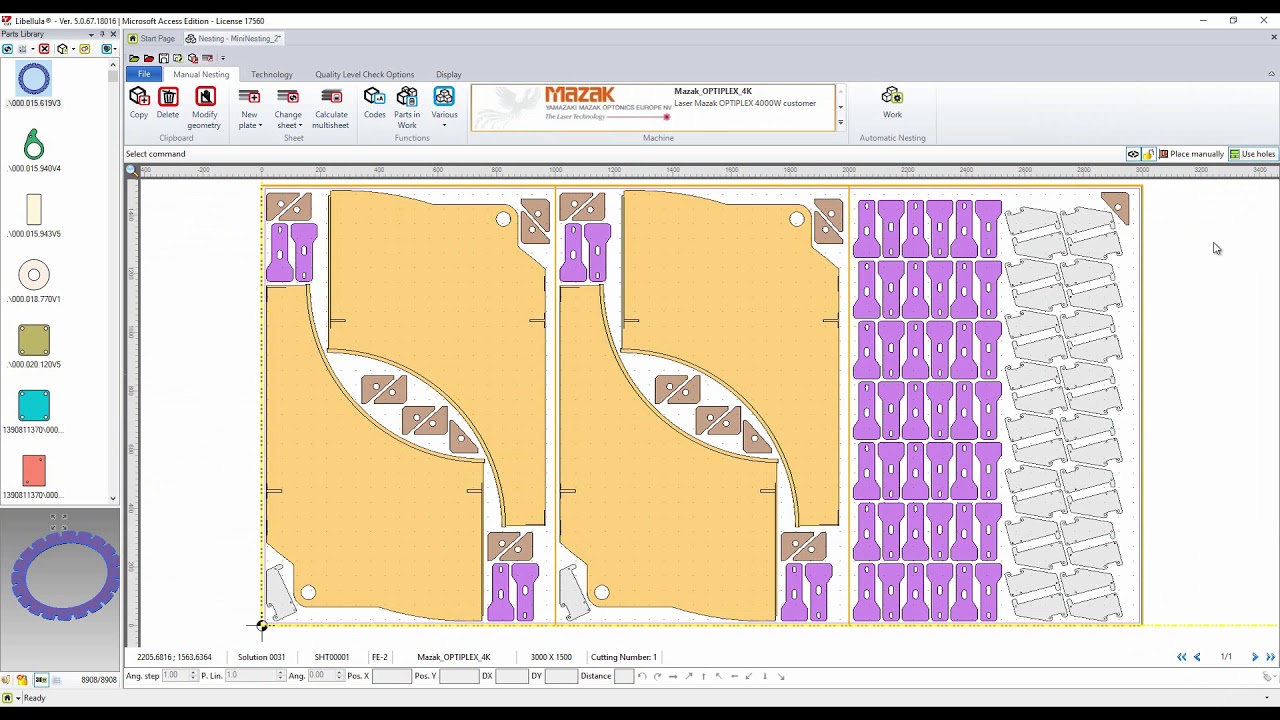
Task: Select part 000.018.770V1 thumbnail
Action: point(34,275)
